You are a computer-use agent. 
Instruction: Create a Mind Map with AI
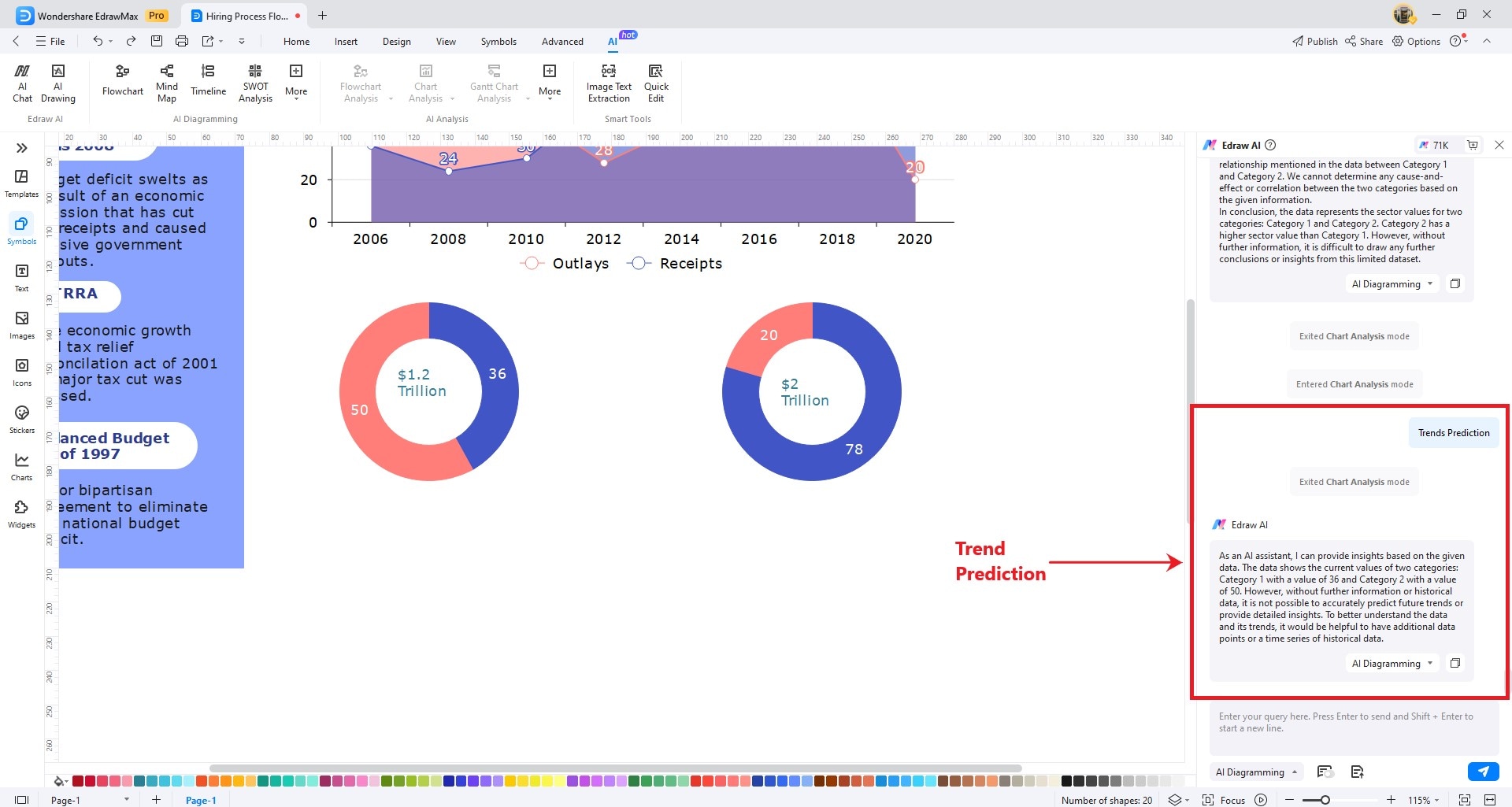[x=167, y=83]
